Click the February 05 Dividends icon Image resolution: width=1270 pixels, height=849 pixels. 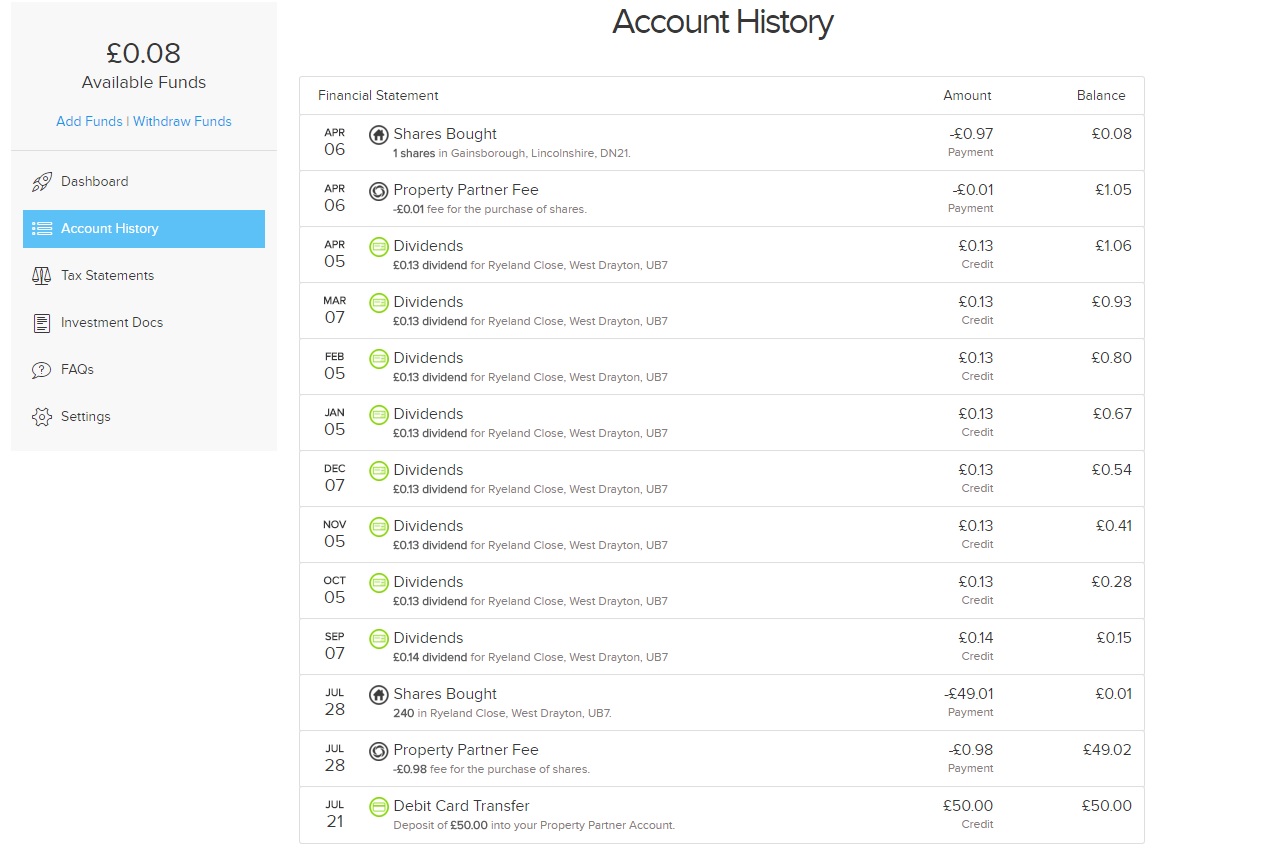(x=379, y=358)
